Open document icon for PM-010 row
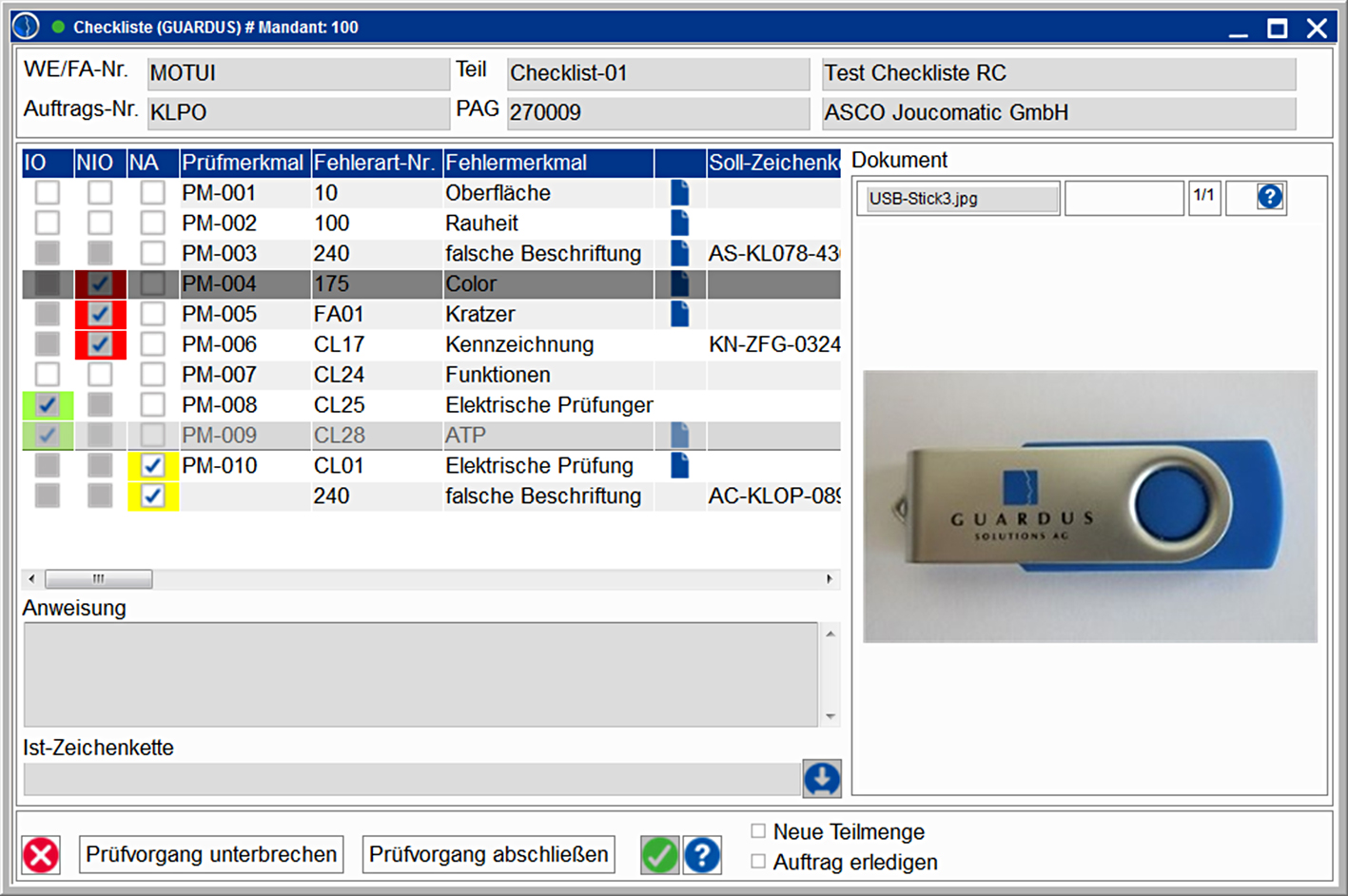The image size is (1348, 896). click(679, 465)
